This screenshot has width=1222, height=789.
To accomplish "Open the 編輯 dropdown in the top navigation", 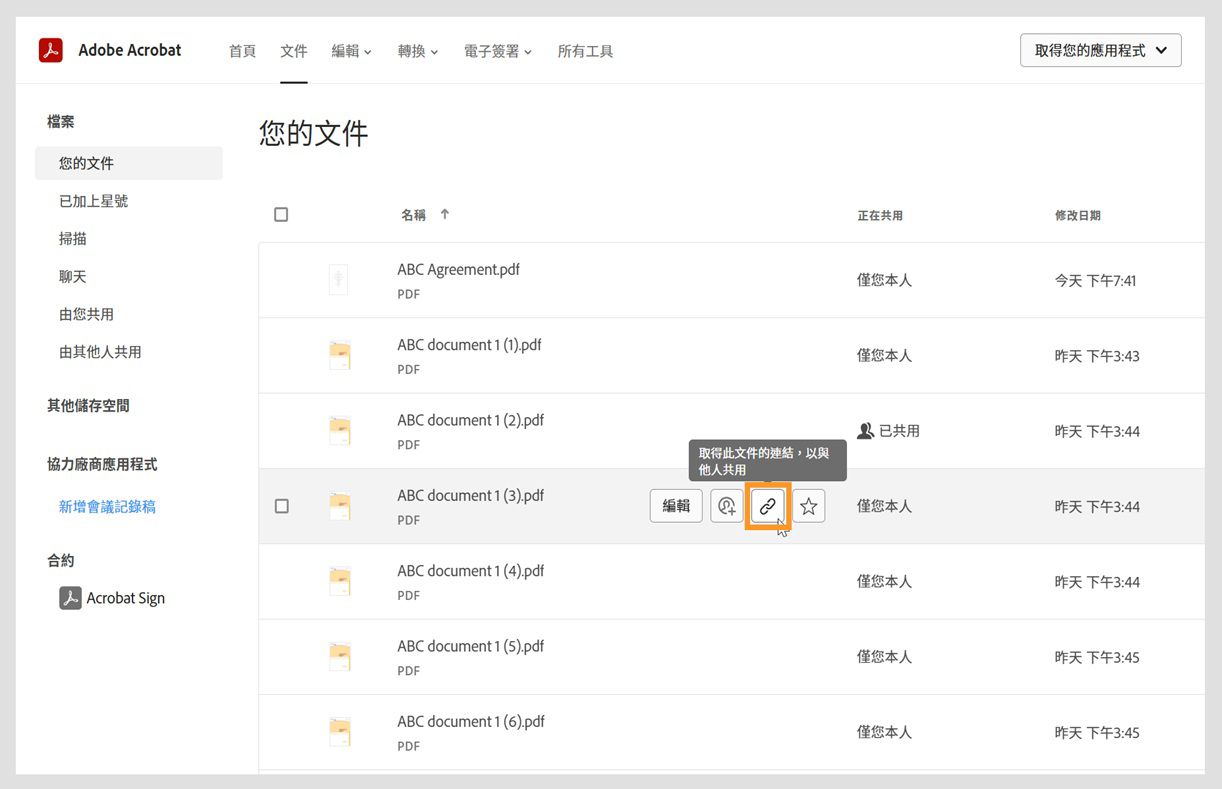I will pos(351,50).
